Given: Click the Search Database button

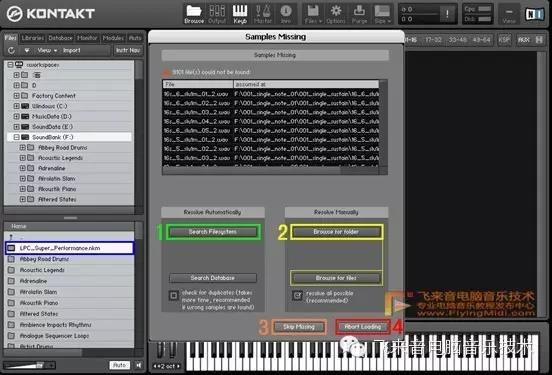Looking at the screenshot, I should point(213,278).
